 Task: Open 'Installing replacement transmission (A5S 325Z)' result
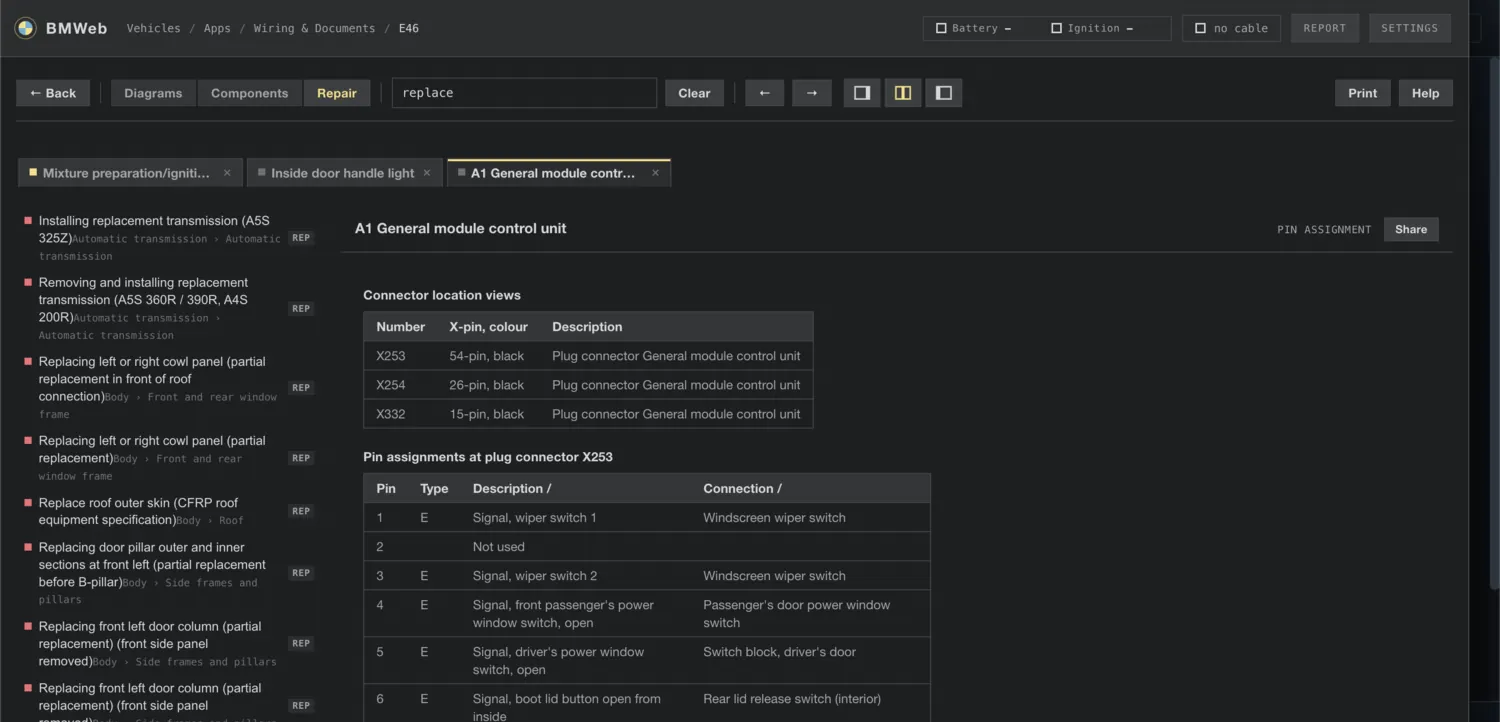pyautogui.click(x=169, y=238)
